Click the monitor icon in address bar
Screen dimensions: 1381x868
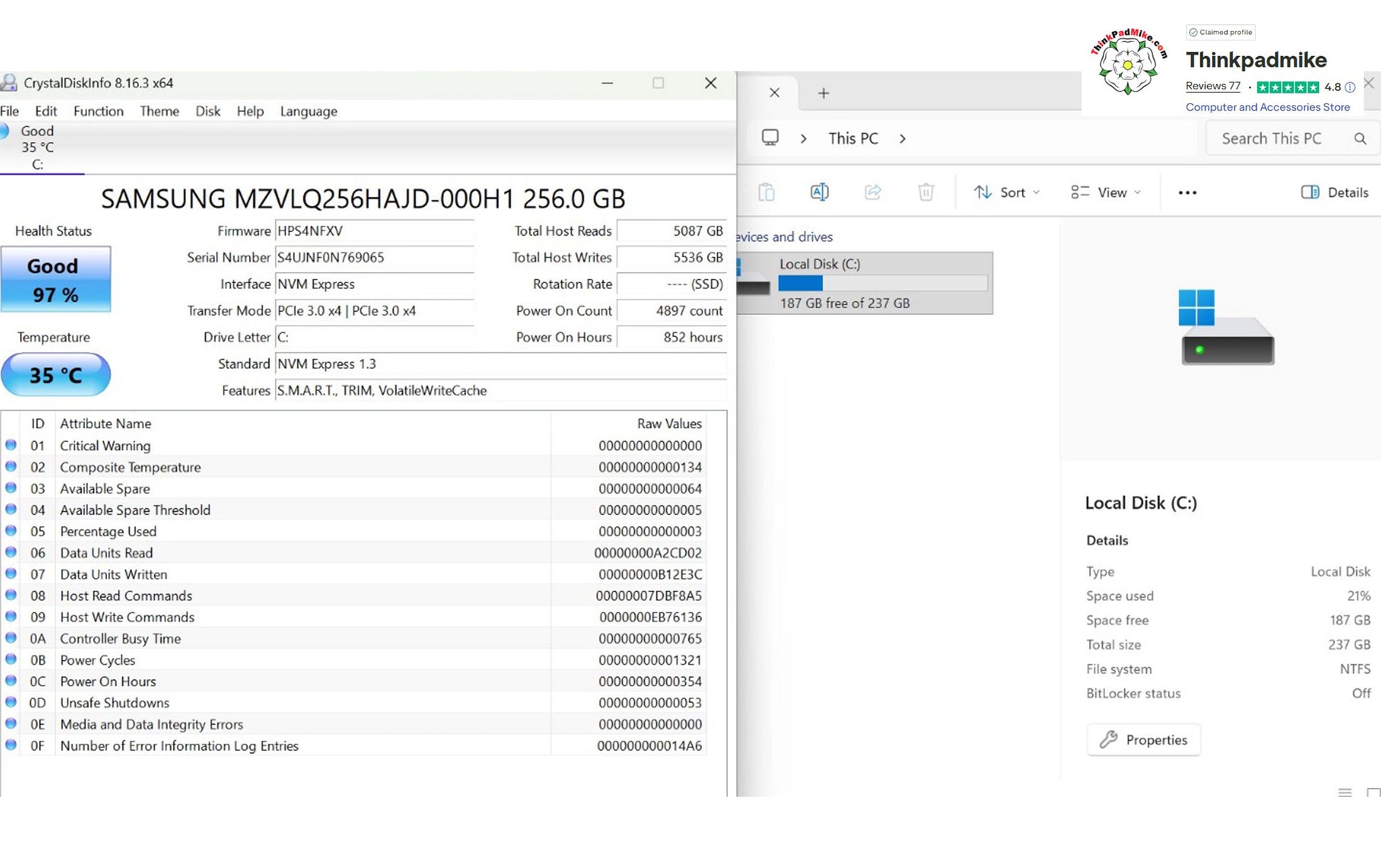coord(770,138)
